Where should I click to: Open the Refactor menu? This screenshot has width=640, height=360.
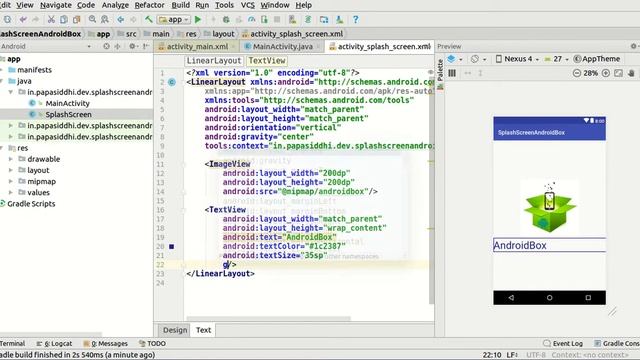(x=149, y=5)
